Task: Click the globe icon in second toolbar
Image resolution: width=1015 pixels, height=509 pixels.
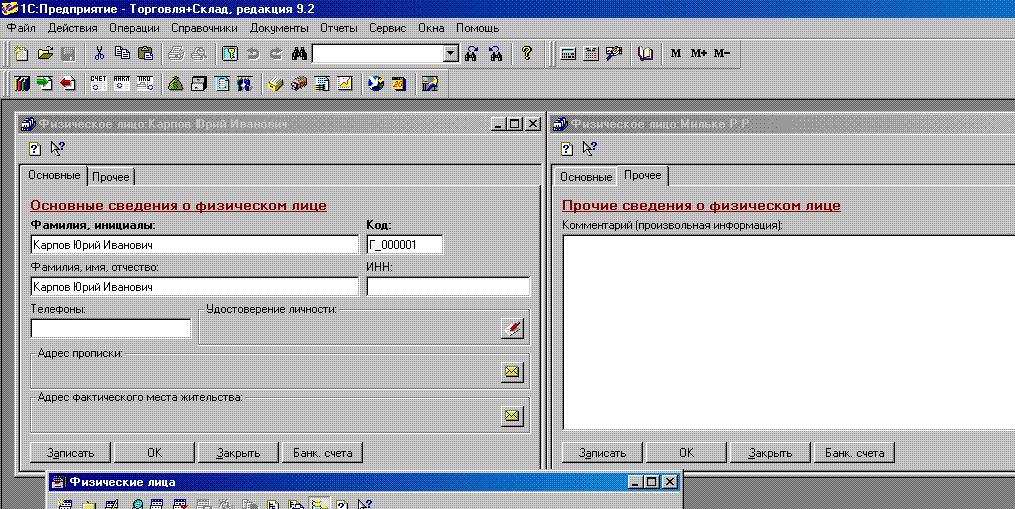Action: point(376,84)
